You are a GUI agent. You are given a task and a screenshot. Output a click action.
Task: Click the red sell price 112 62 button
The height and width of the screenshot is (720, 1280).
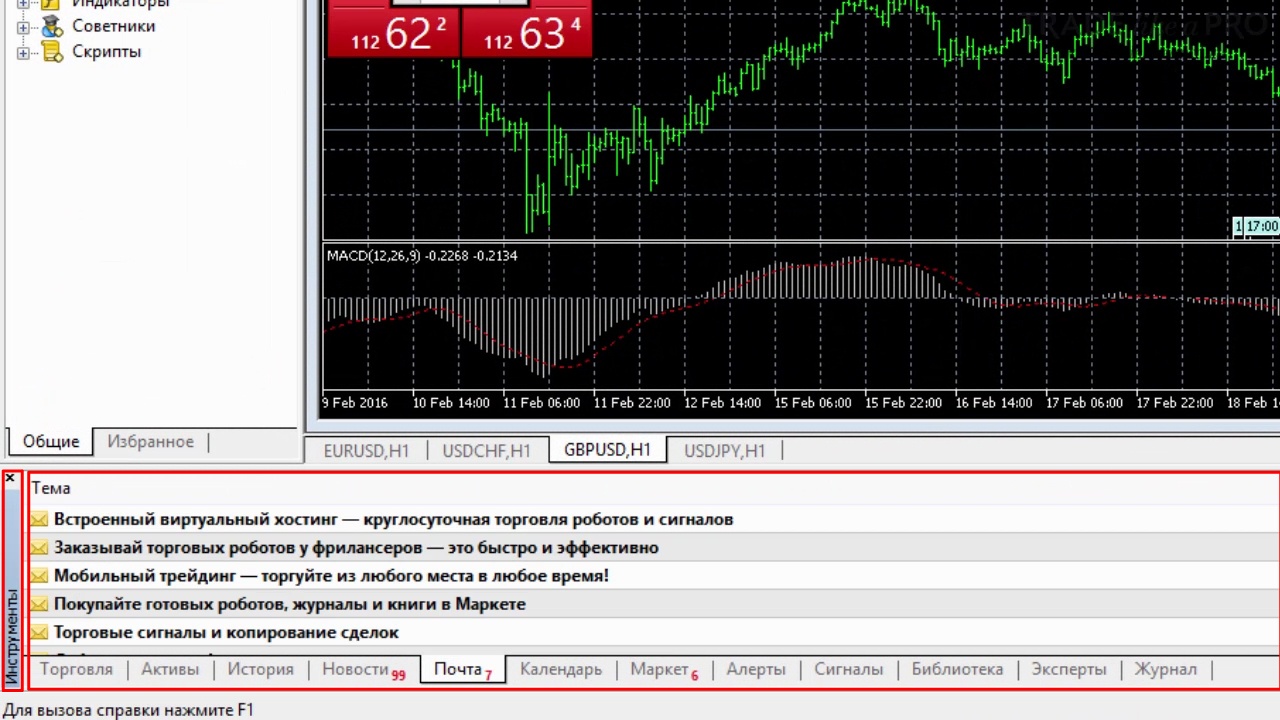pyautogui.click(x=393, y=29)
